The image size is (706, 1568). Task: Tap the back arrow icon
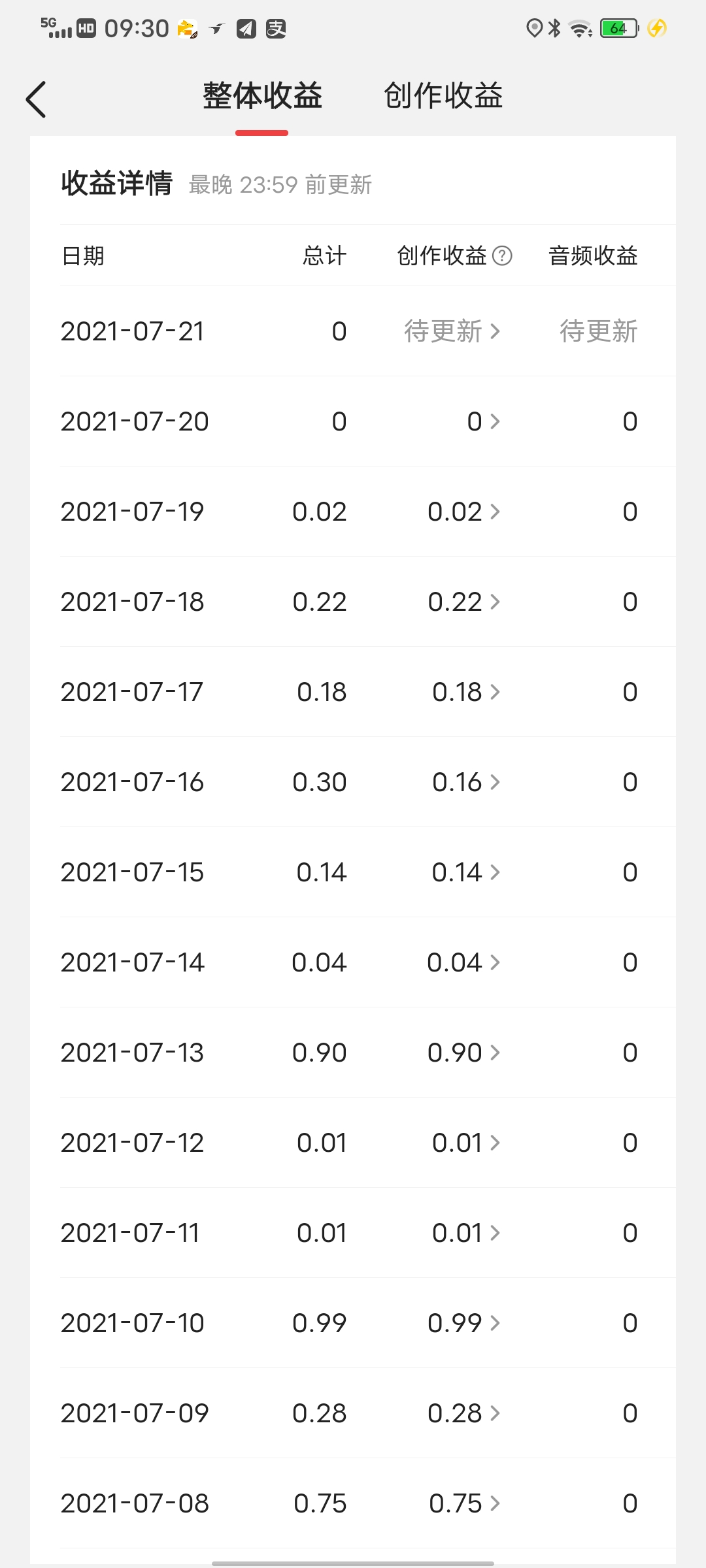point(37,99)
